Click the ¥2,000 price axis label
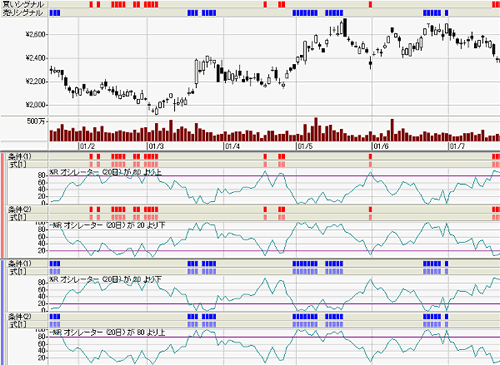500x365 pixels. tap(36, 105)
